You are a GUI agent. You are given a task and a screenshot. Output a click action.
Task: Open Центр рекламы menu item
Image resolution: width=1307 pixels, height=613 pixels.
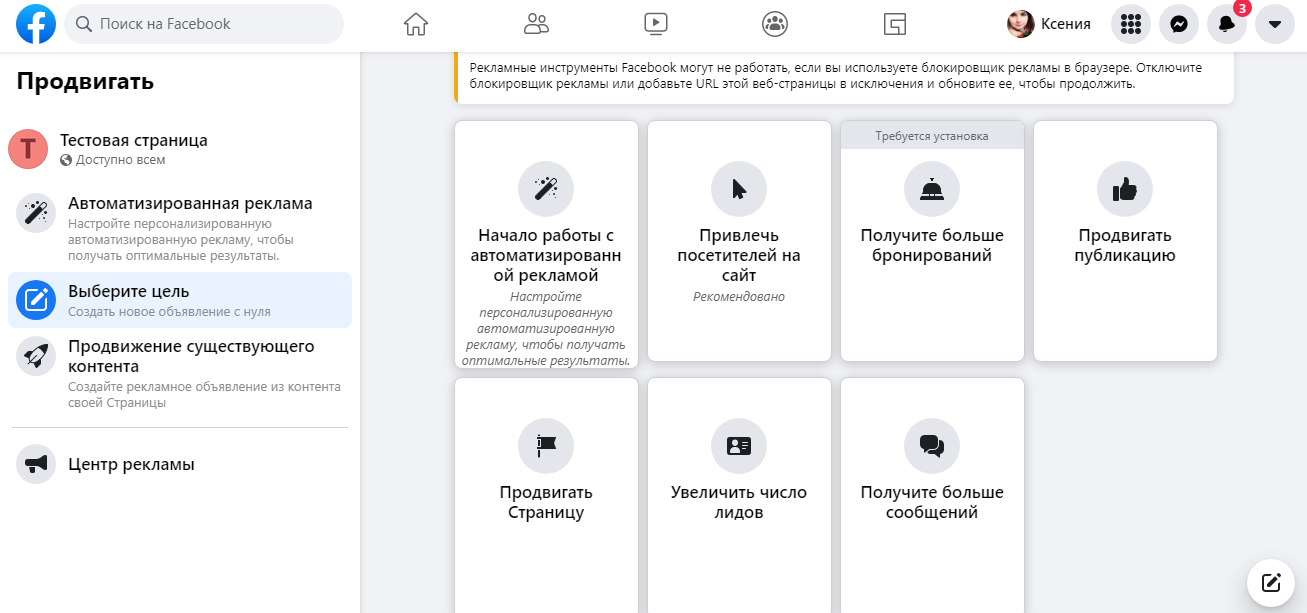click(180, 464)
